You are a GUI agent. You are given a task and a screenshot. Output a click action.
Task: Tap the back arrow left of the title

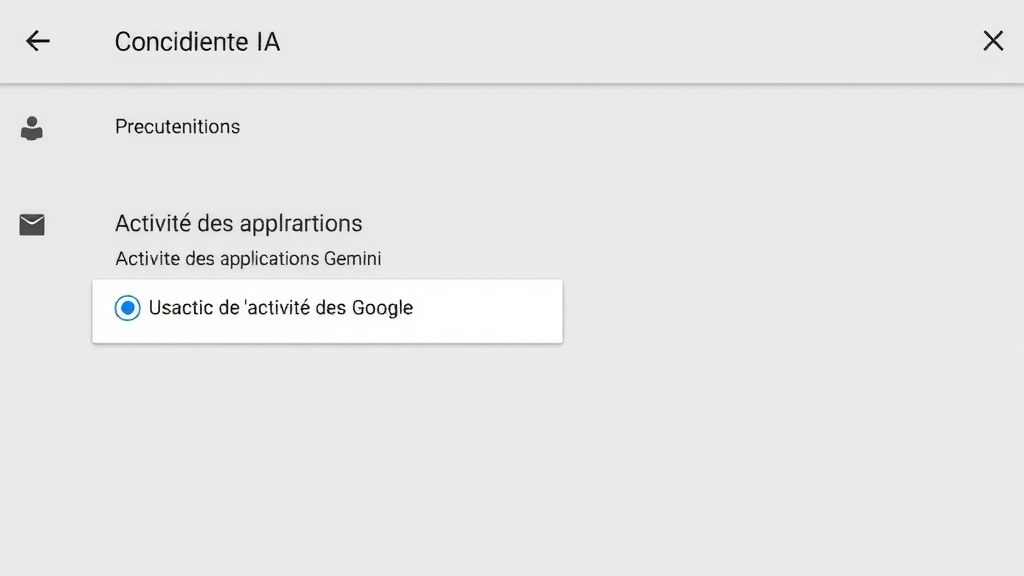pyautogui.click(x=37, y=41)
